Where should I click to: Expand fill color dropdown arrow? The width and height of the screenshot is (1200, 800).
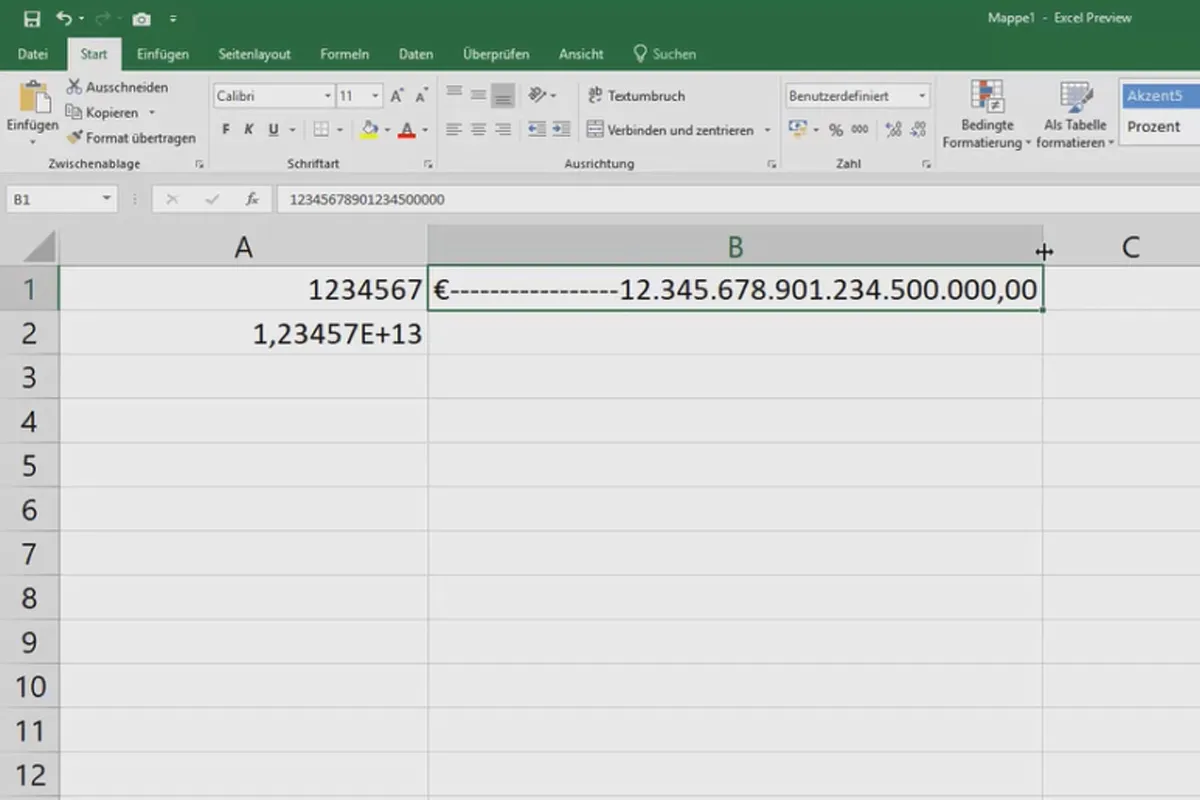pos(387,130)
